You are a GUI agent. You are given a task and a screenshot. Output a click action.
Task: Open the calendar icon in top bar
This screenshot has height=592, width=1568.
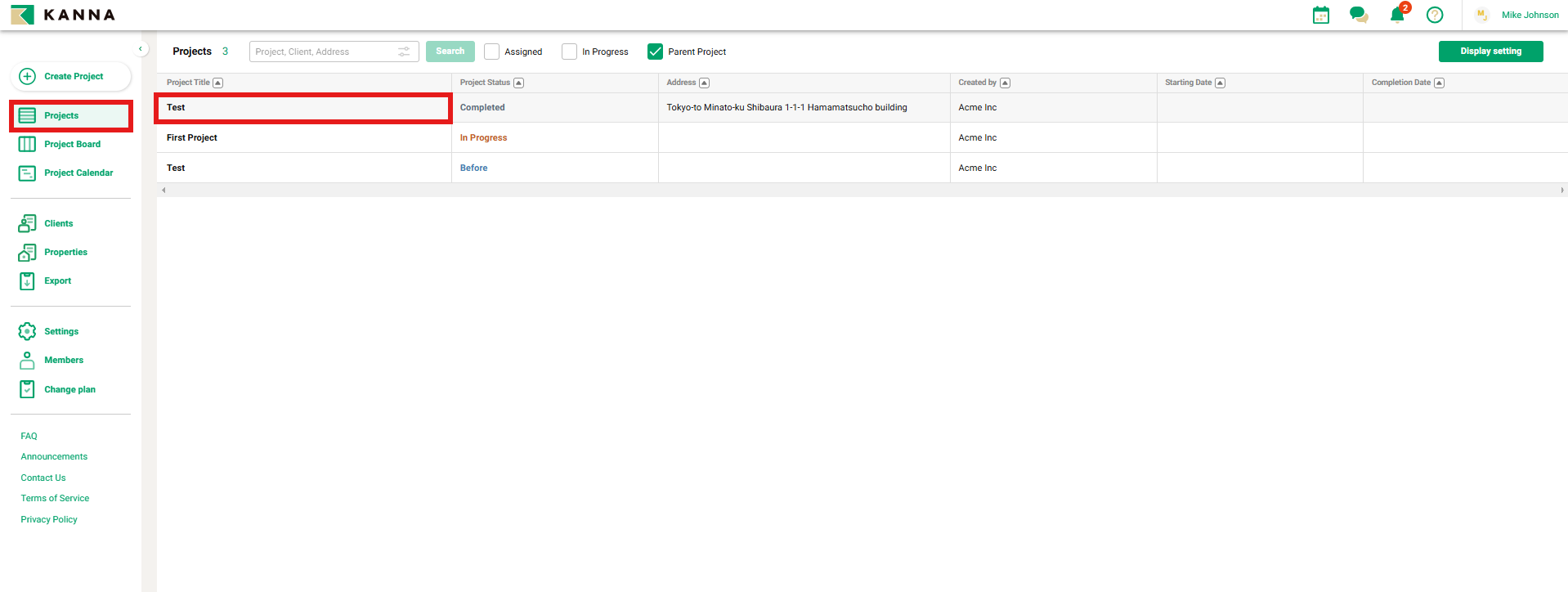tap(1320, 15)
